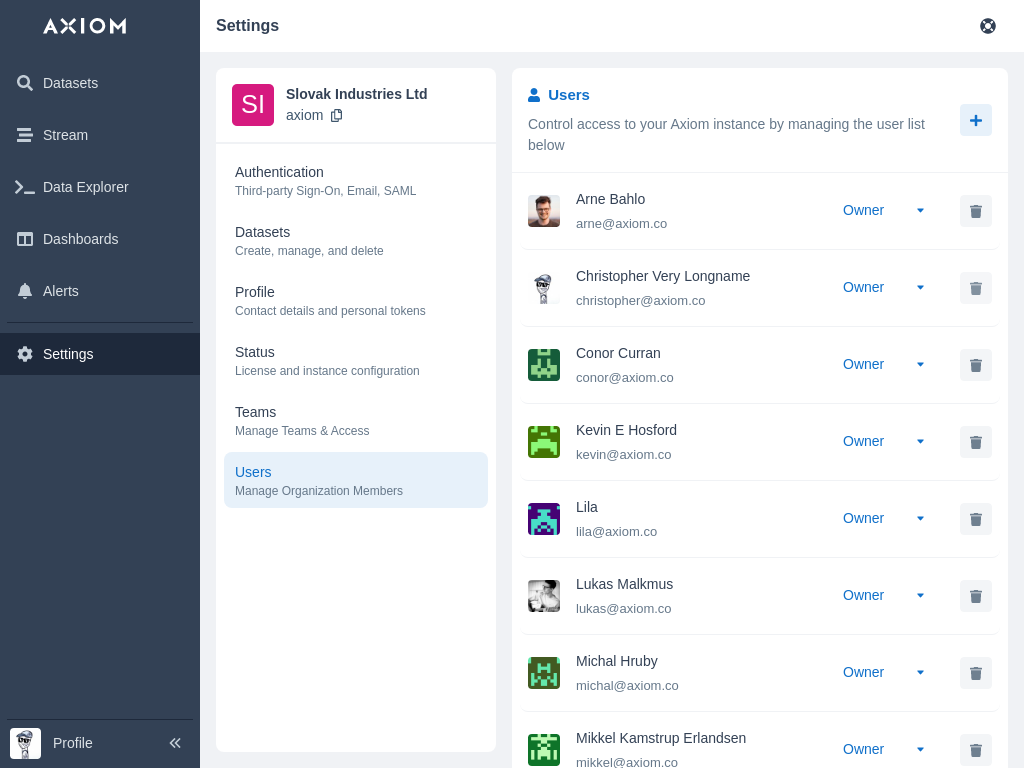Go to Alerts in sidebar

coord(60,291)
